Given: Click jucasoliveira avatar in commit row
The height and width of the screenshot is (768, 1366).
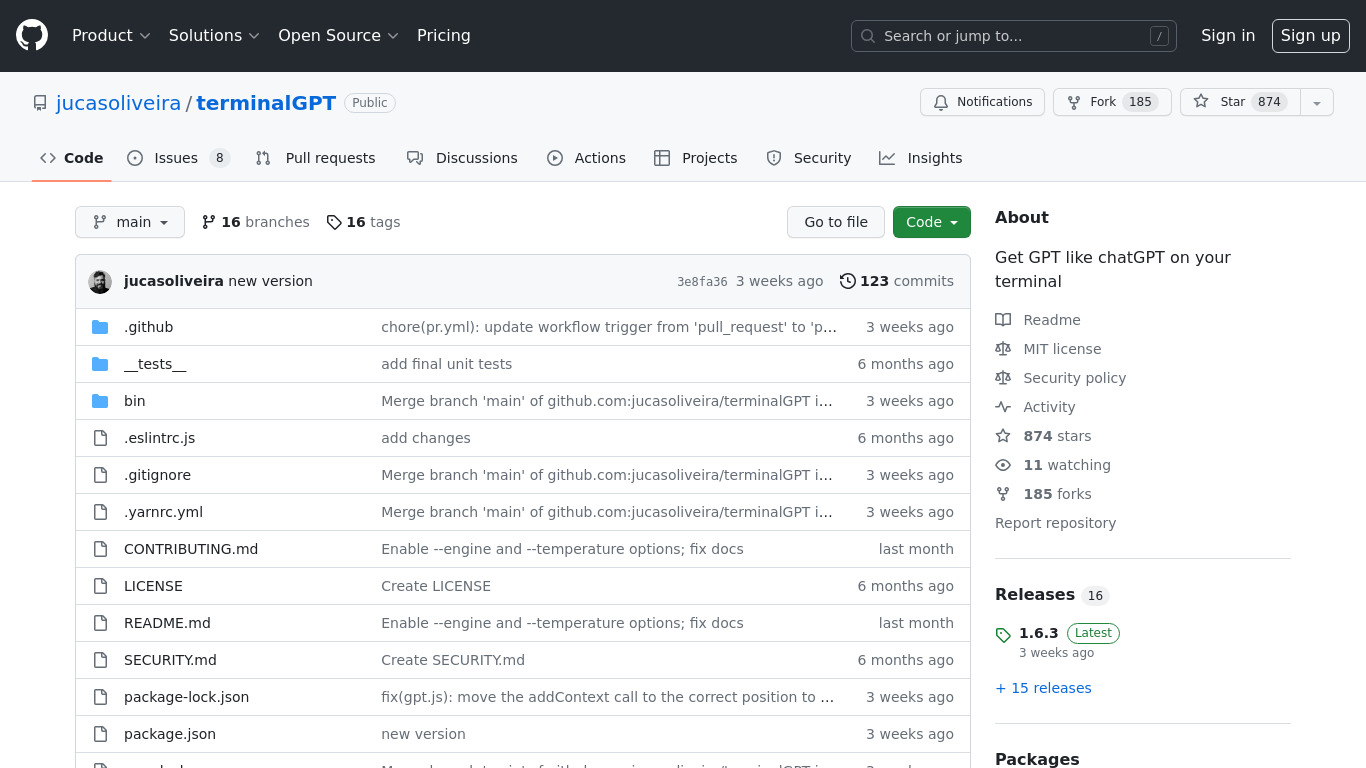Looking at the screenshot, I should (x=100, y=281).
